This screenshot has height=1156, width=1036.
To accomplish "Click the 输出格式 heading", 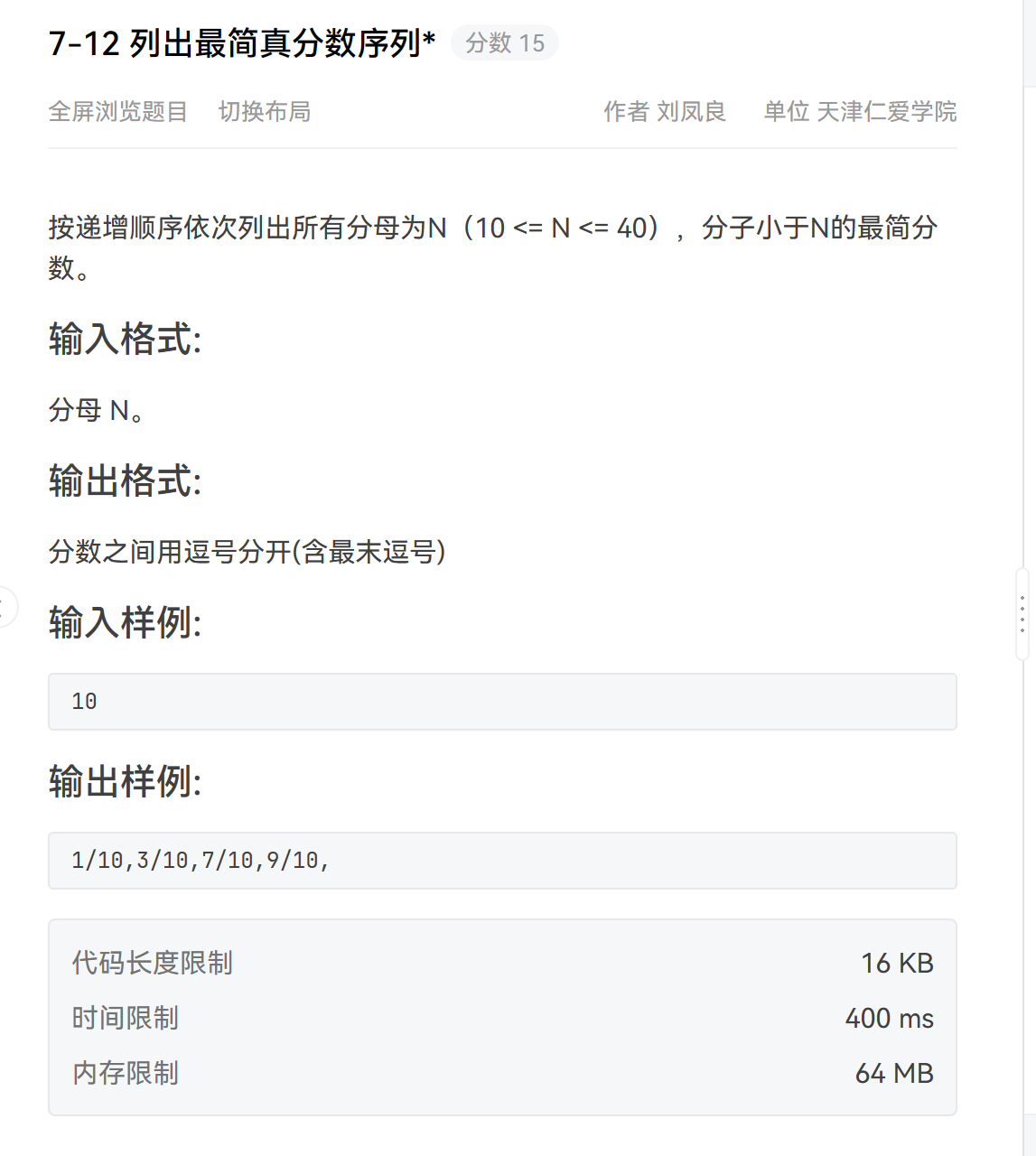I will [x=125, y=480].
